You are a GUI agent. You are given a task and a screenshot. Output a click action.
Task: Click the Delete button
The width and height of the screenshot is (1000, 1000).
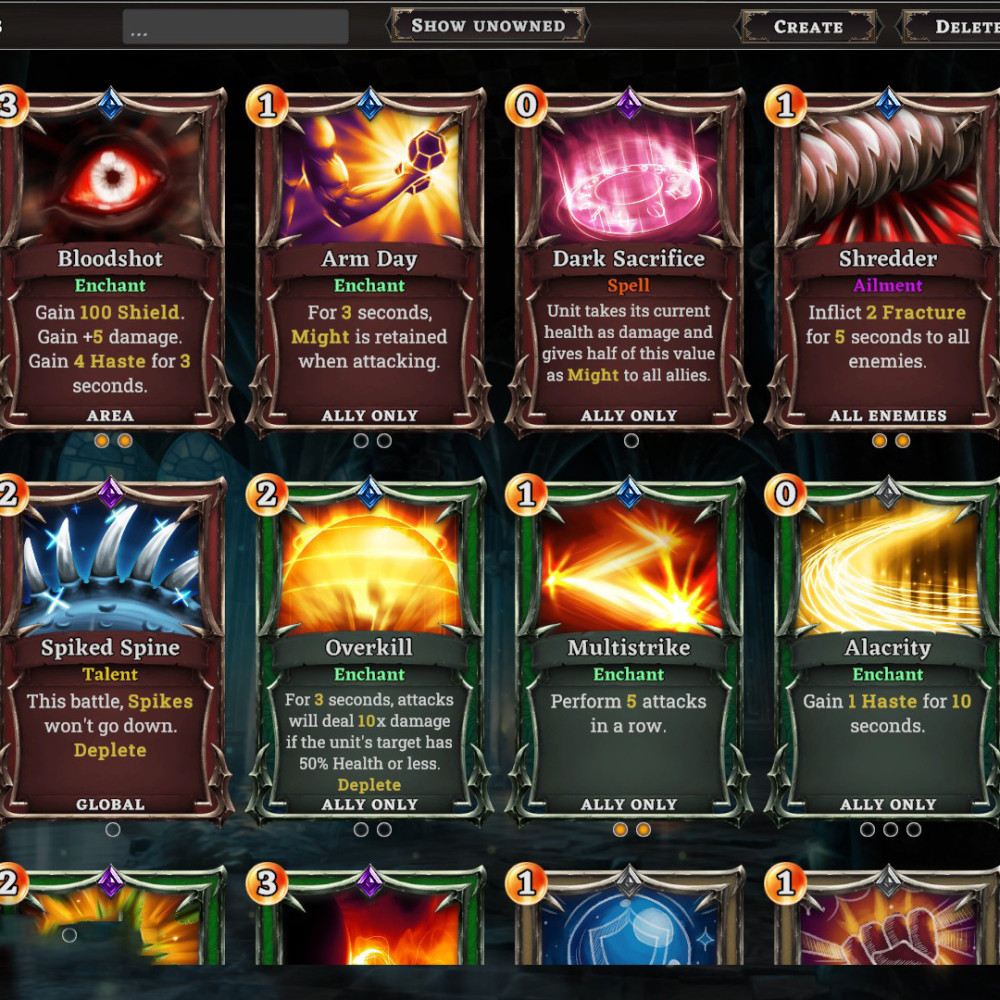click(x=950, y=27)
